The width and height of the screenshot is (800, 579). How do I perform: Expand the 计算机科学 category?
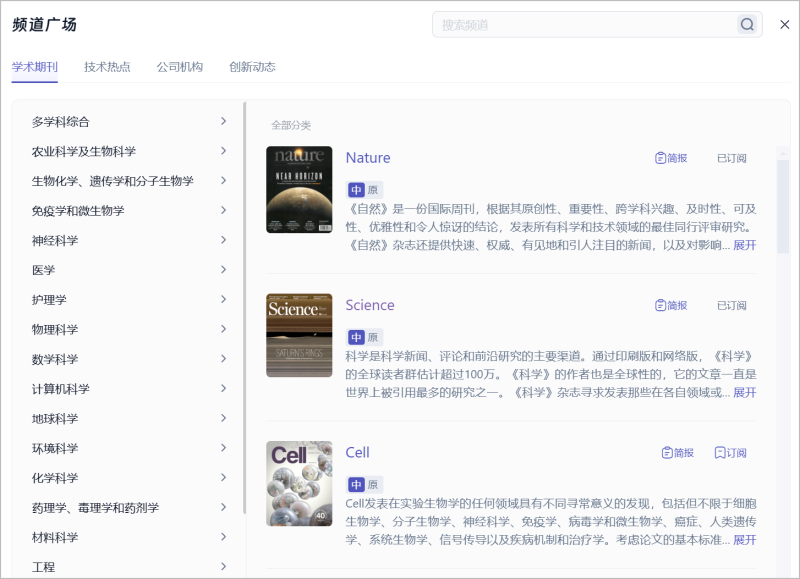point(223,389)
